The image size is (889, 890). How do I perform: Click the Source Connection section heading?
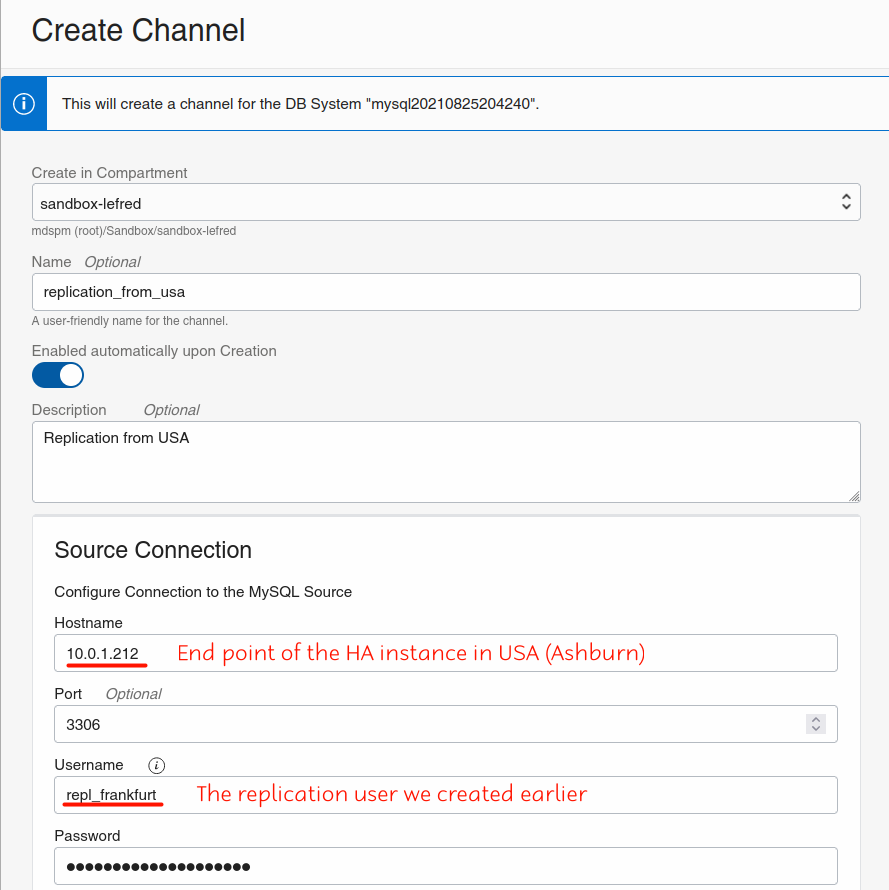153,550
